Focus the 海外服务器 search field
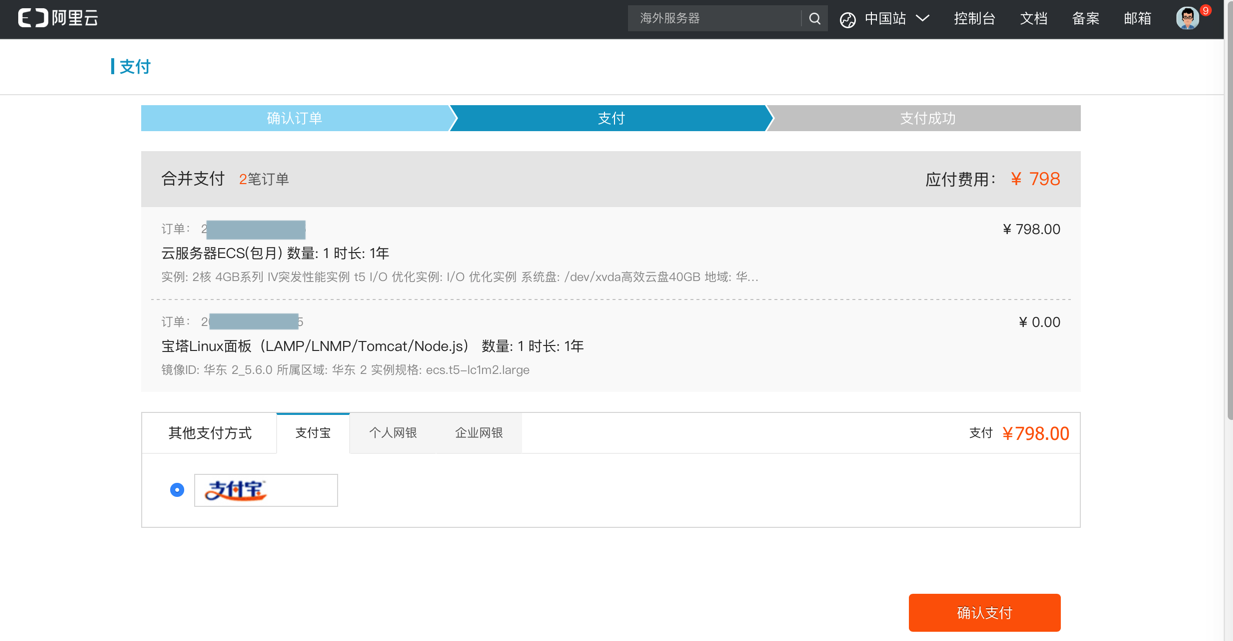Screen dimensions: 1233x641 coord(715,18)
